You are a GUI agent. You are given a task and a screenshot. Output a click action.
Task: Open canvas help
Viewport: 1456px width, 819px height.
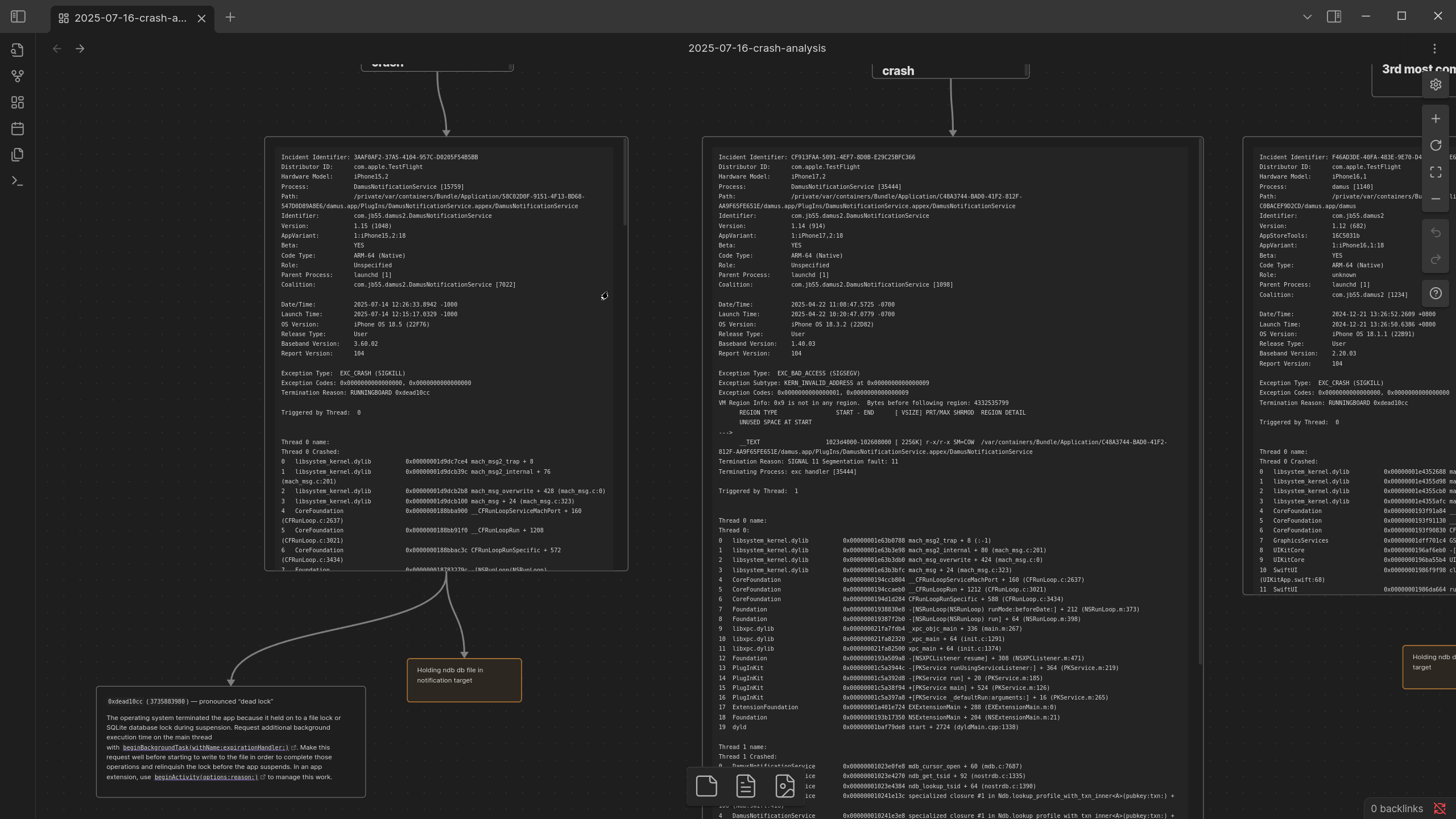pos(1436,293)
